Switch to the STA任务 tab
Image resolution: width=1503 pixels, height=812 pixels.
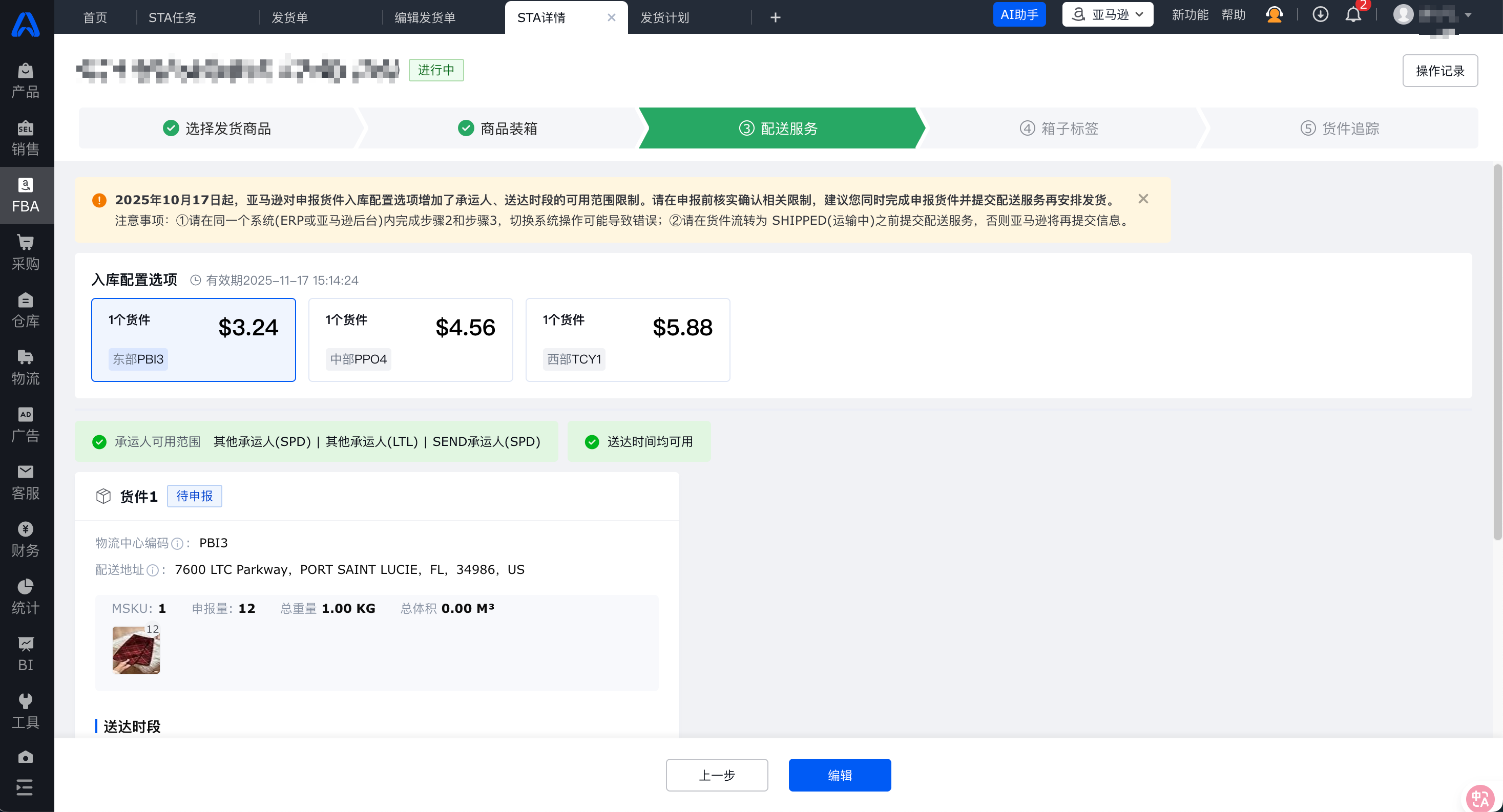173,17
